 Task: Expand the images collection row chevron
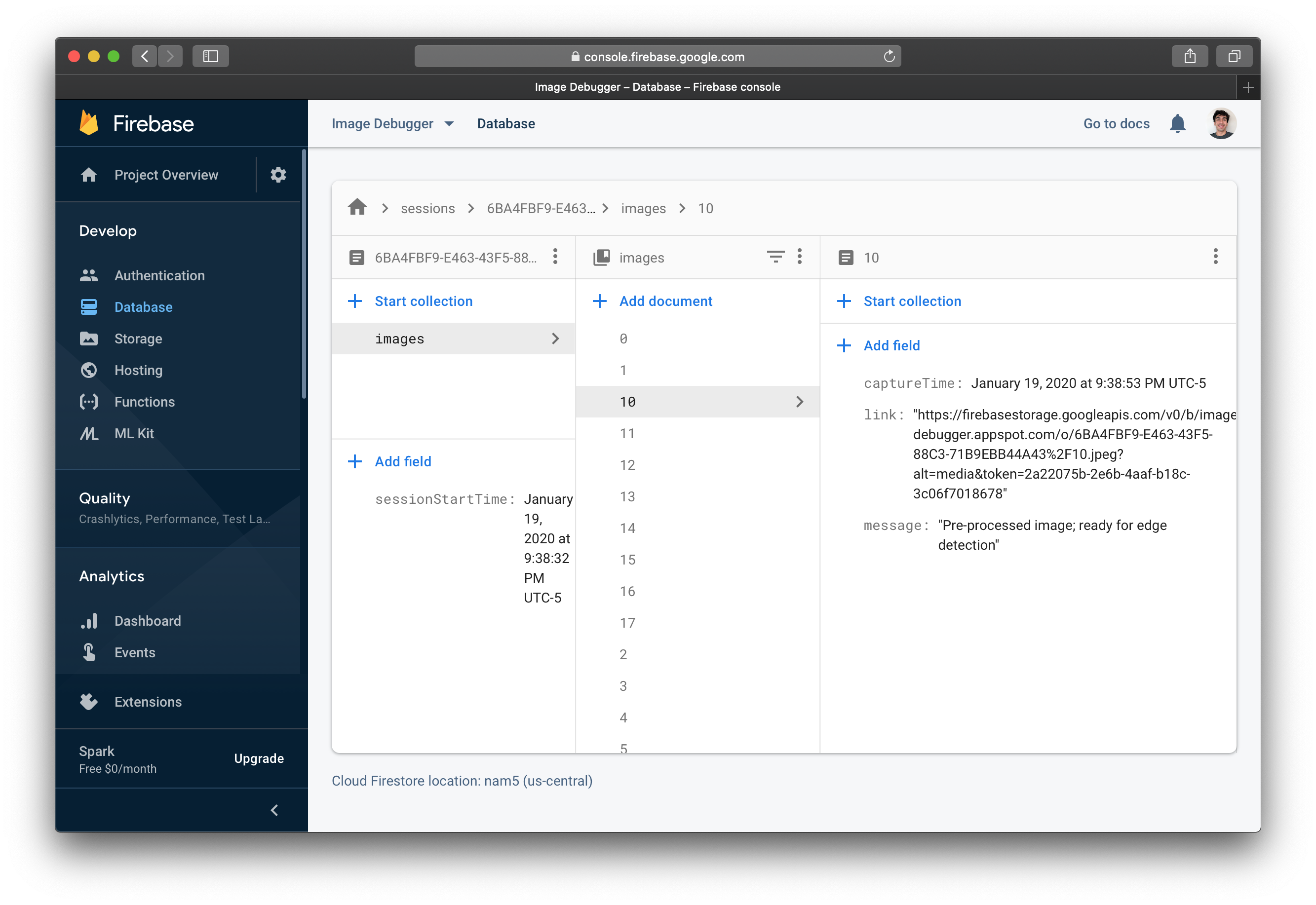[x=555, y=339]
